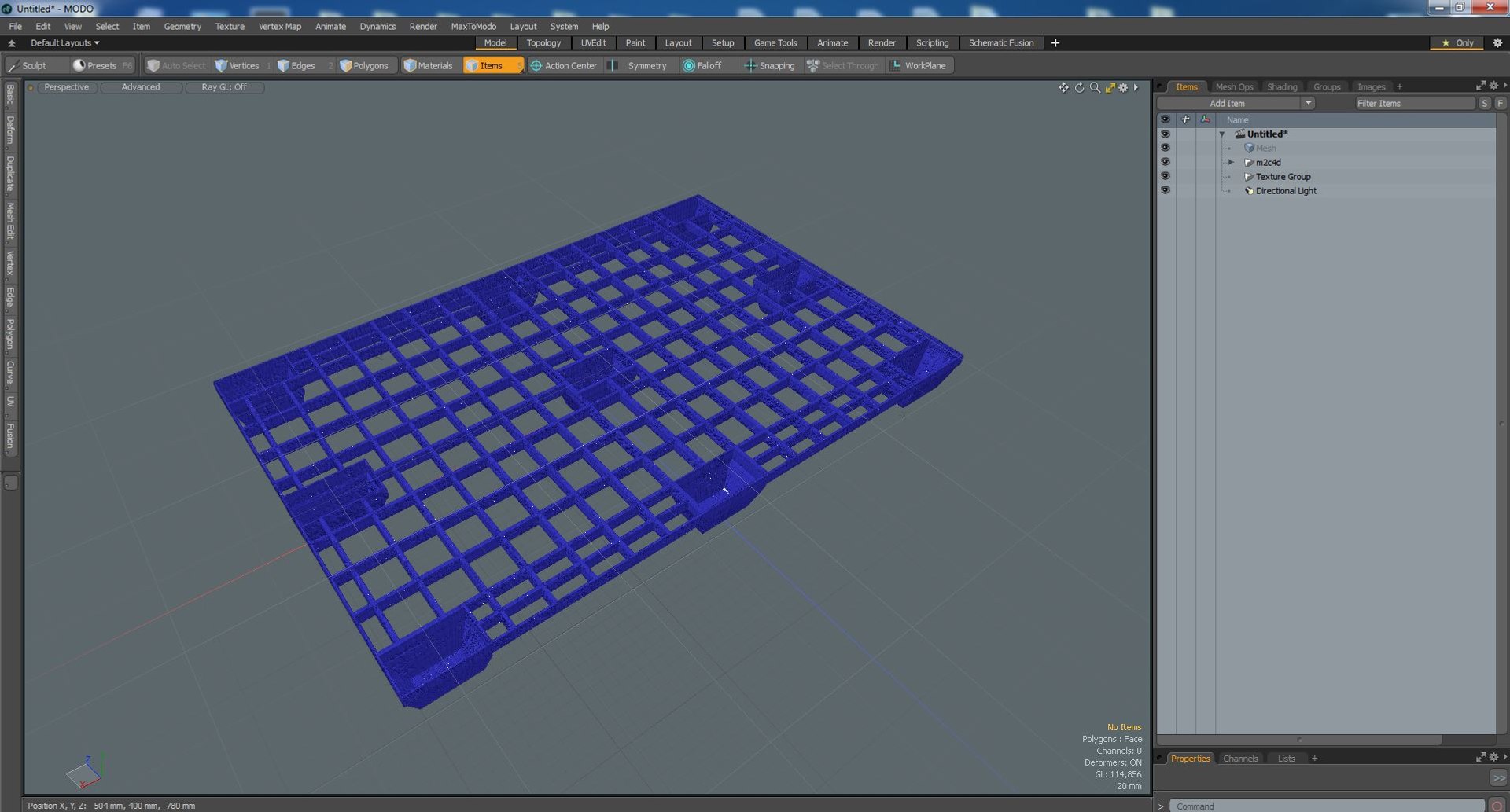
Task: Toggle visibility of m2c4d item
Action: click(1165, 162)
